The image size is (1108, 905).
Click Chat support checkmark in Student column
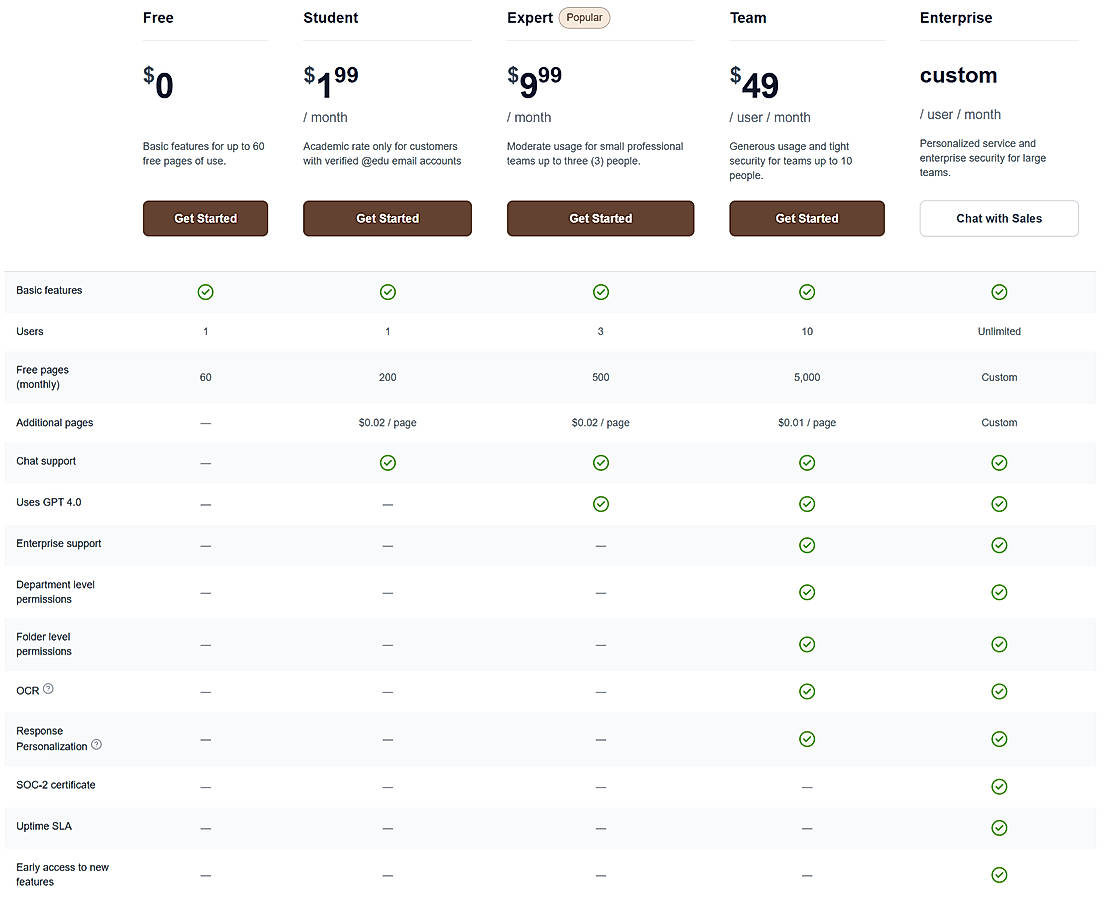(388, 463)
